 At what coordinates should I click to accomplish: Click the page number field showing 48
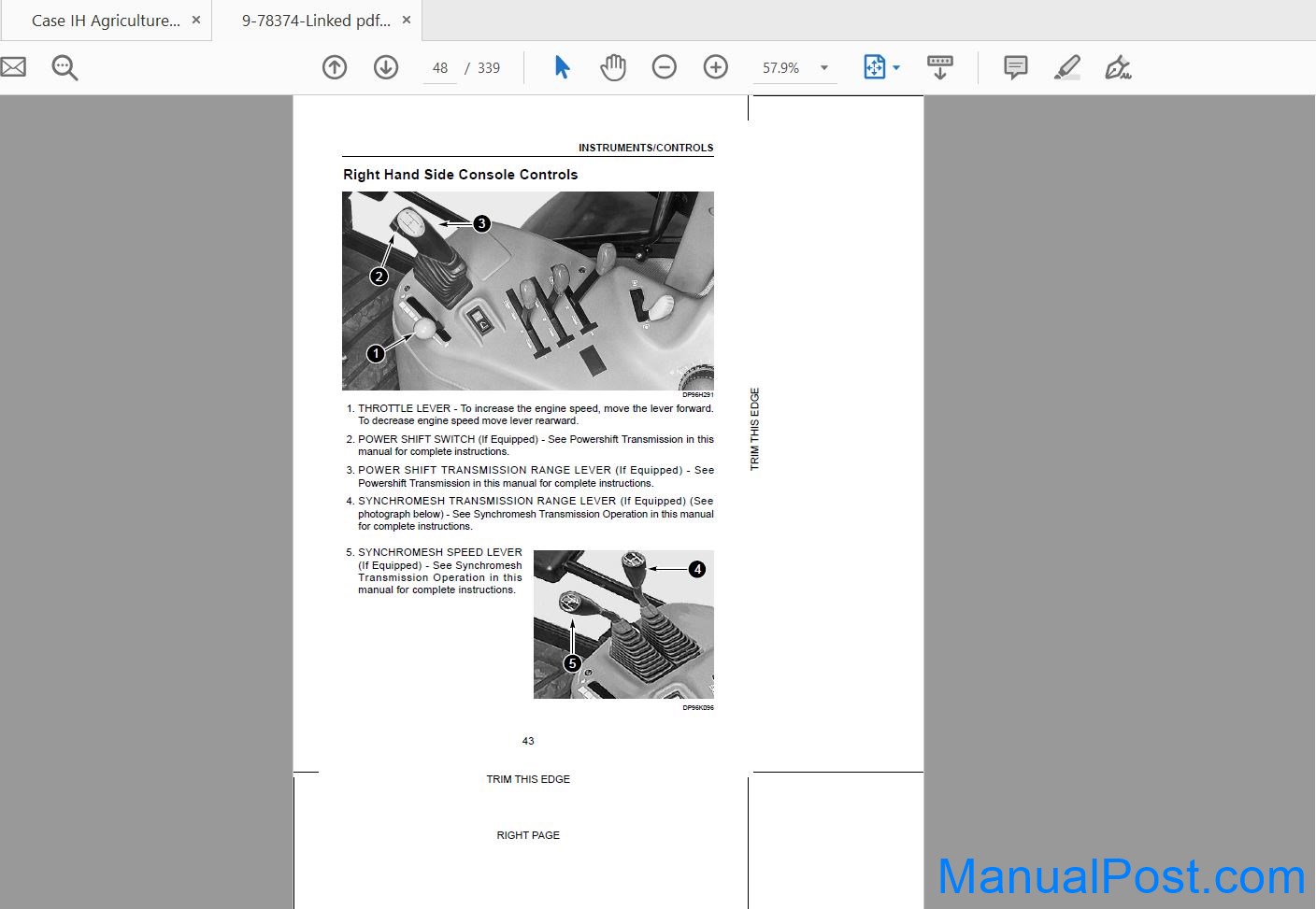coord(440,68)
